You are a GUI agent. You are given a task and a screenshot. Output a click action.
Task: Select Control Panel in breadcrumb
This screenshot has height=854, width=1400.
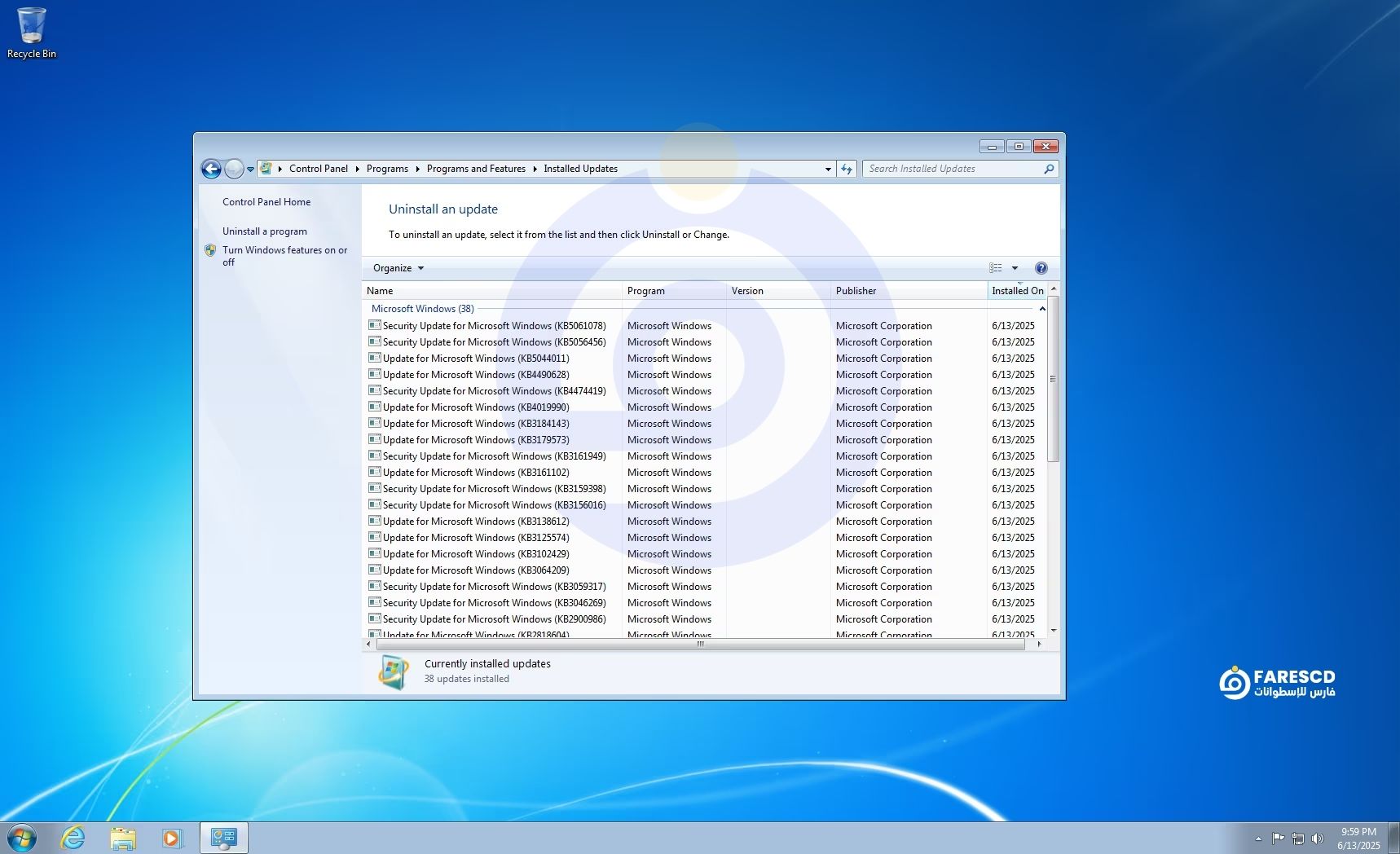(x=318, y=169)
